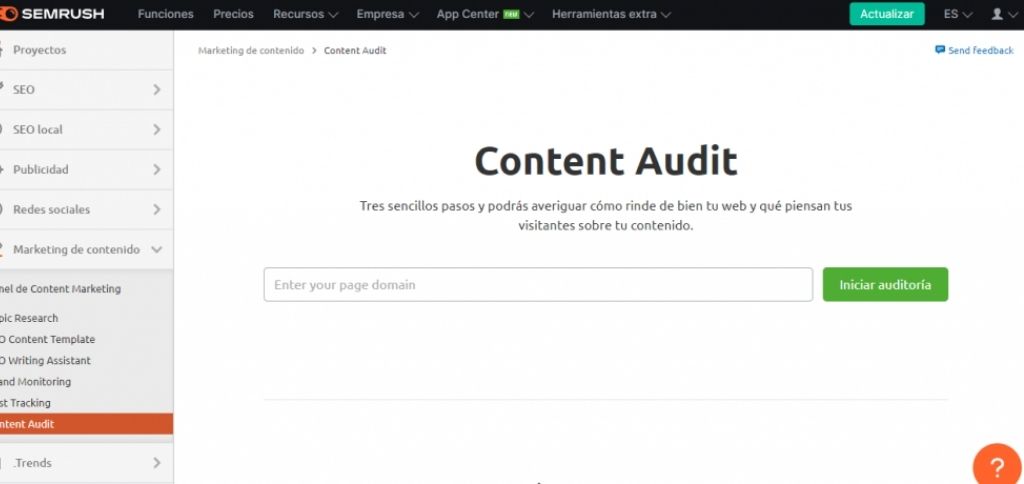The width and height of the screenshot is (1024, 484).
Task: Open Topic Research tool link
Action: [x=29, y=318]
